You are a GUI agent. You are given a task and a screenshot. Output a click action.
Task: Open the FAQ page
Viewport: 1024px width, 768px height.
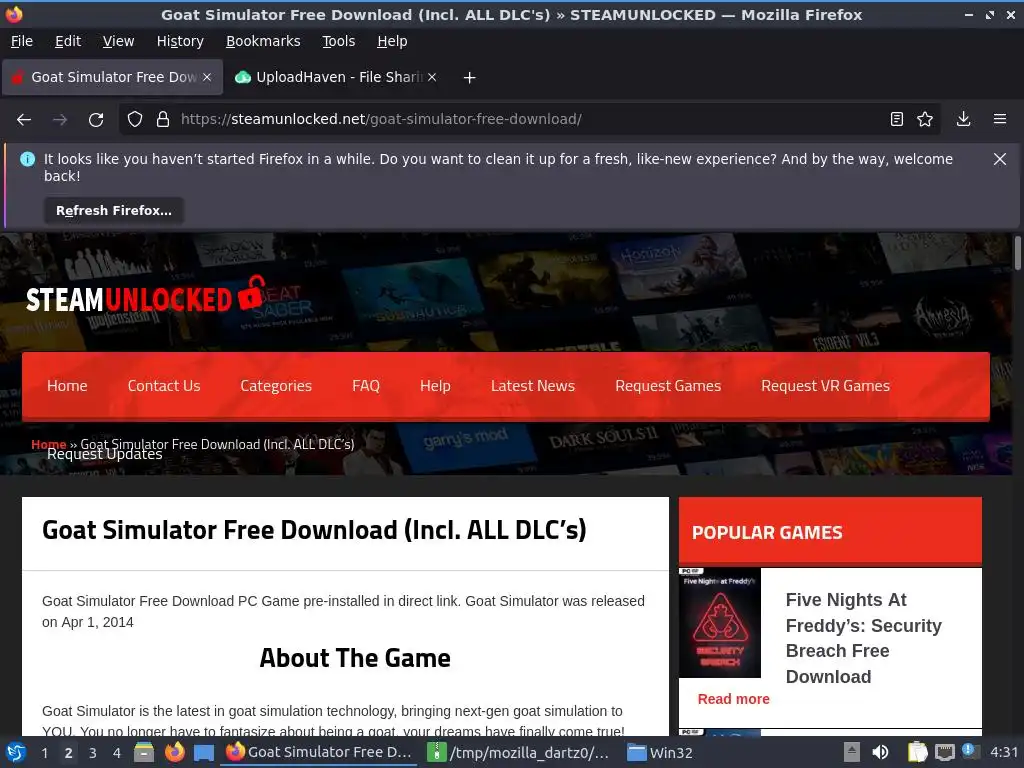point(366,386)
